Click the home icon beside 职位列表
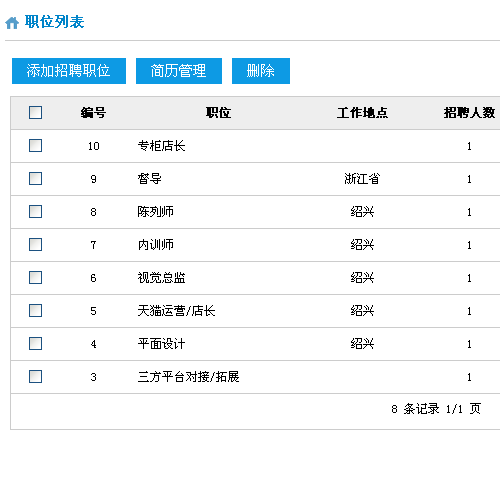 coord(12,23)
